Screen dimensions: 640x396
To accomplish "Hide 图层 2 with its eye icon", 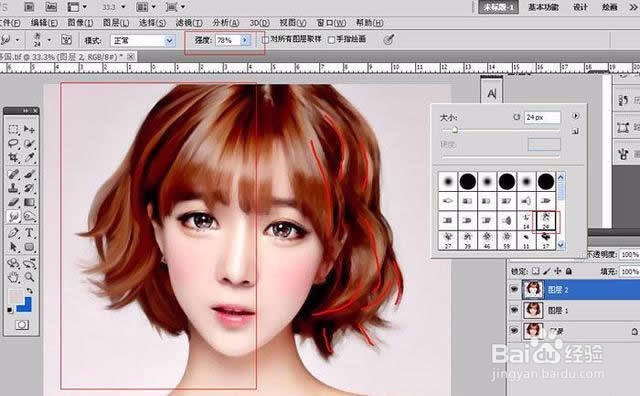I will click(x=514, y=289).
